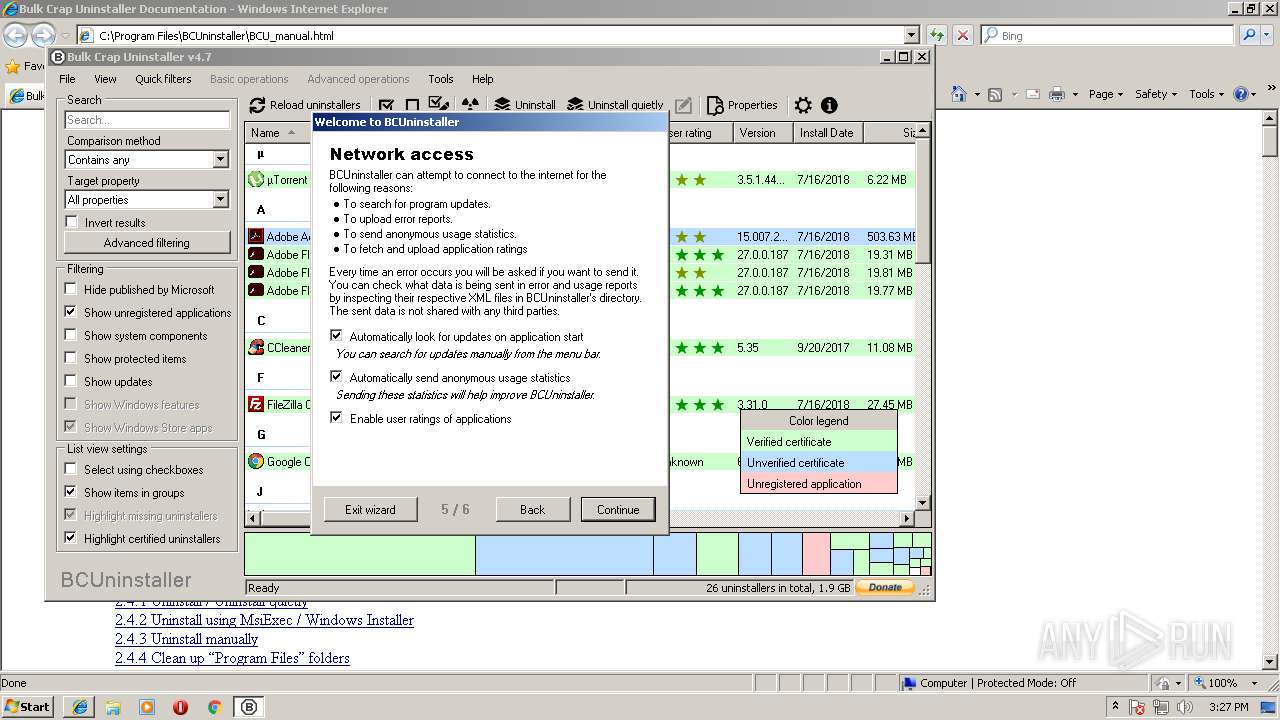This screenshot has height=720, width=1280.
Task: Open the IE Safety menu dropdown
Action: pos(1157,94)
